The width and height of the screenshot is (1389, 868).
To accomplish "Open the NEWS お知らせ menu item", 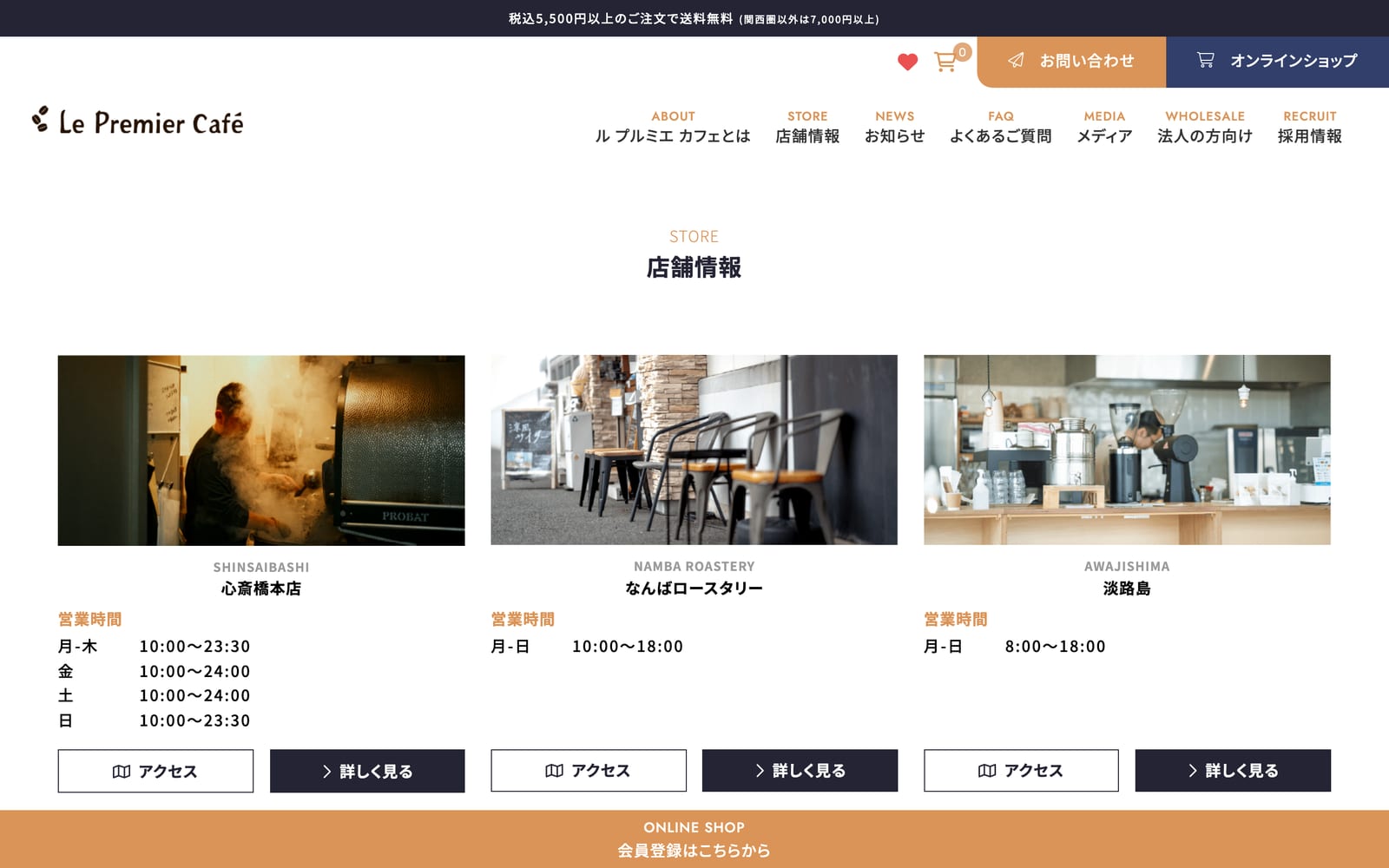I will (x=894, y=127).
